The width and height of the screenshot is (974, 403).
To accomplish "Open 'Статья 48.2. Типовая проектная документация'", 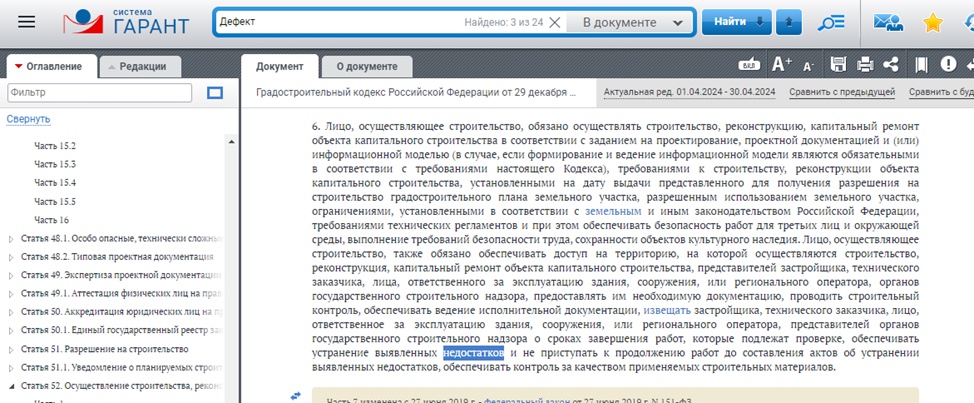I will 117,256.
